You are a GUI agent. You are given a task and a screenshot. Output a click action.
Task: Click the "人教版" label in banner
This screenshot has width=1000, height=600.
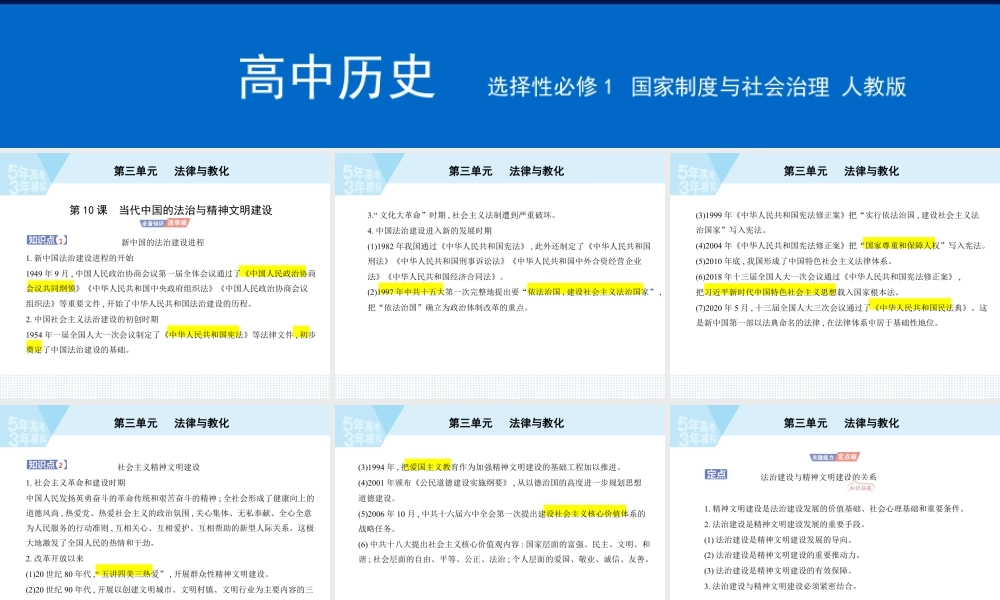click(874, 86)
